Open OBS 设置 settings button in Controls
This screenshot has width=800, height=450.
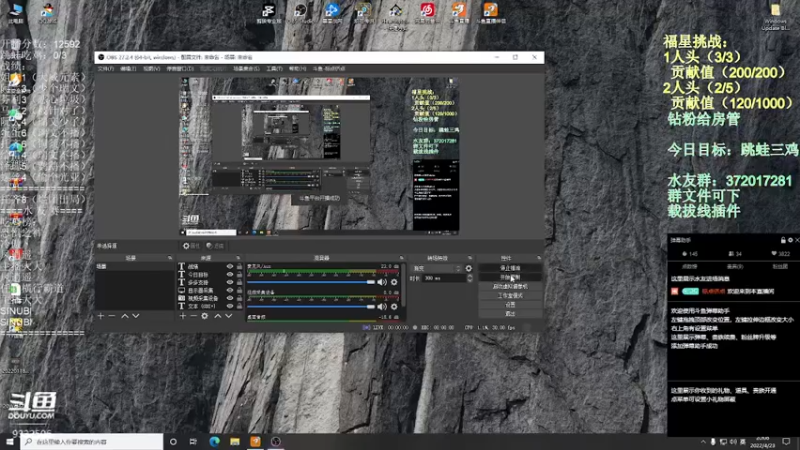point(510,305)
